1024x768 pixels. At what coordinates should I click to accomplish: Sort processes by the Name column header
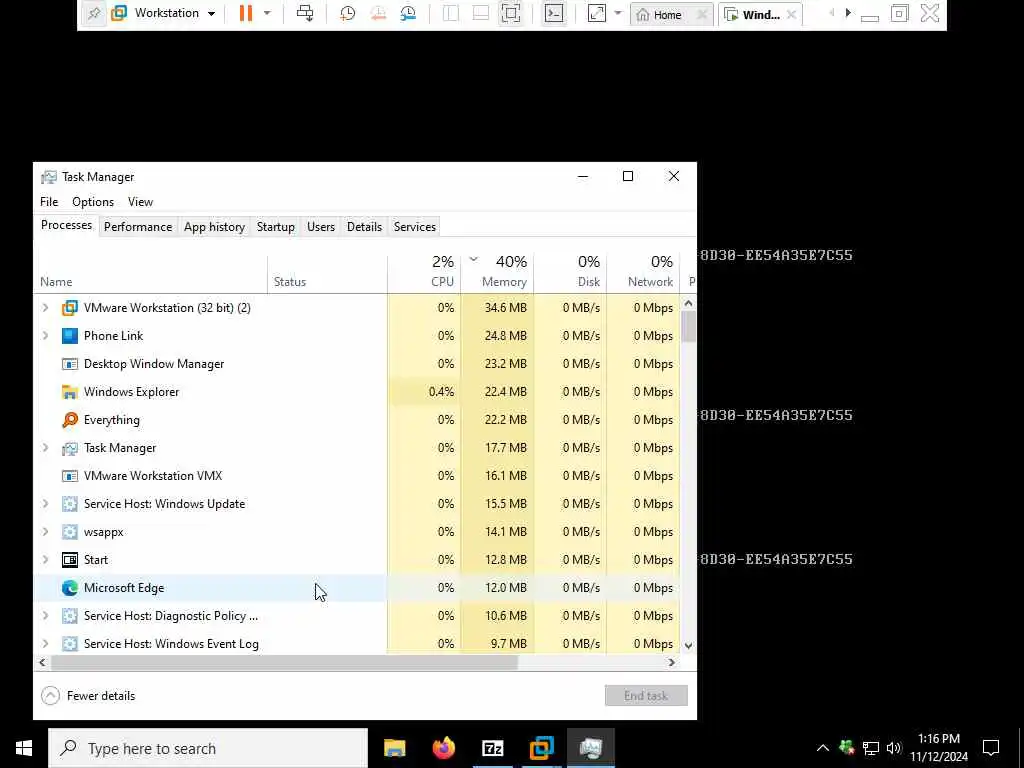(x=150, y=273)
